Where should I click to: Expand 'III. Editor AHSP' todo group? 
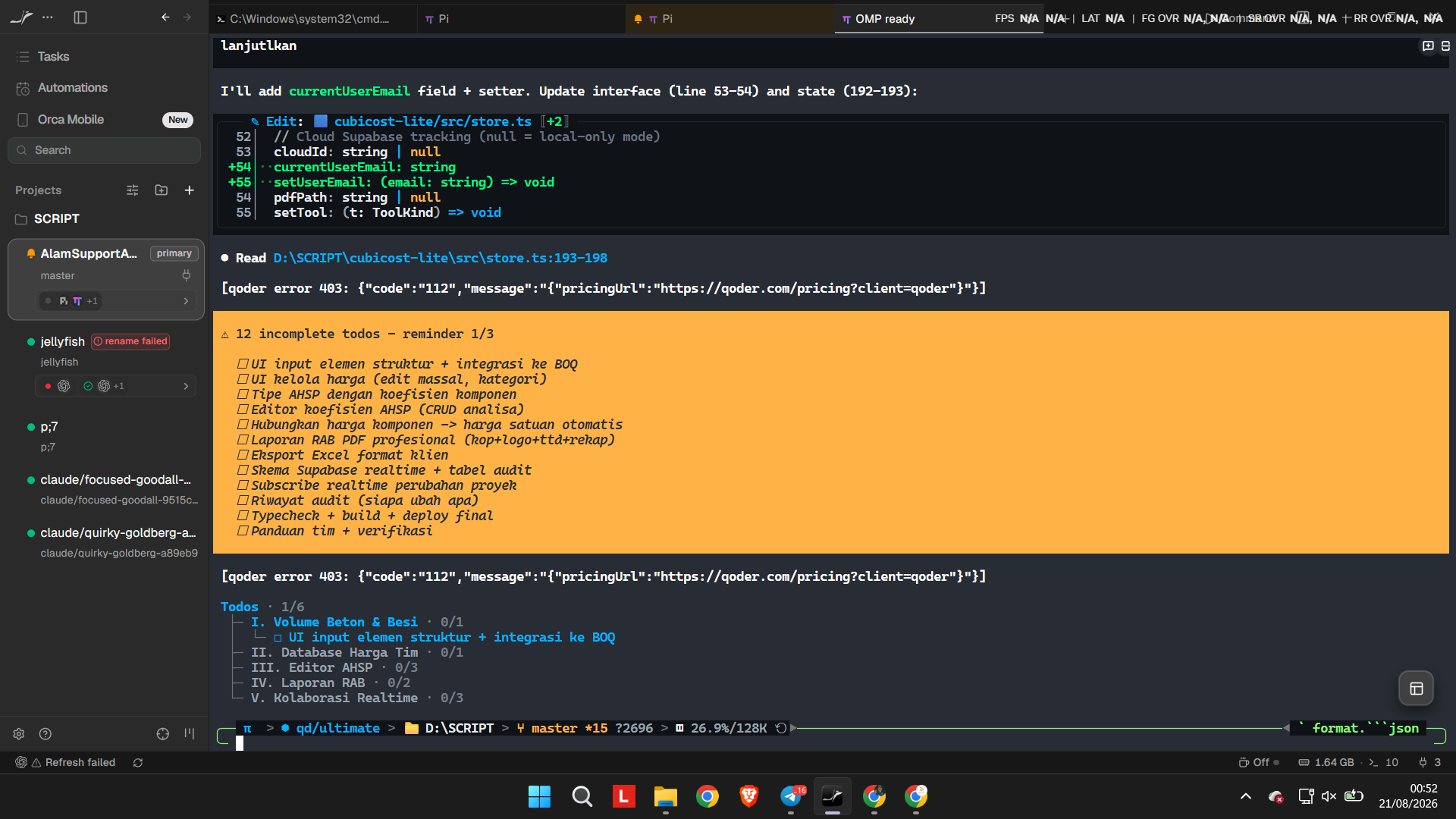coord(312,668)
